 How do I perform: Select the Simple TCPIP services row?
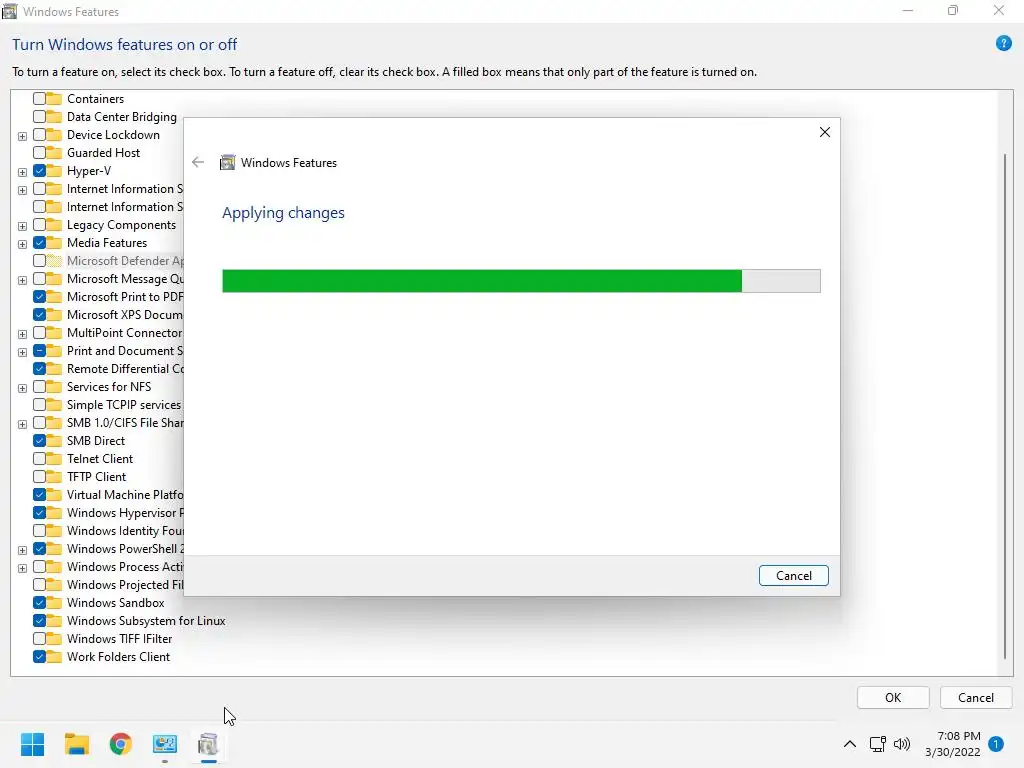(x=123, y=405)
